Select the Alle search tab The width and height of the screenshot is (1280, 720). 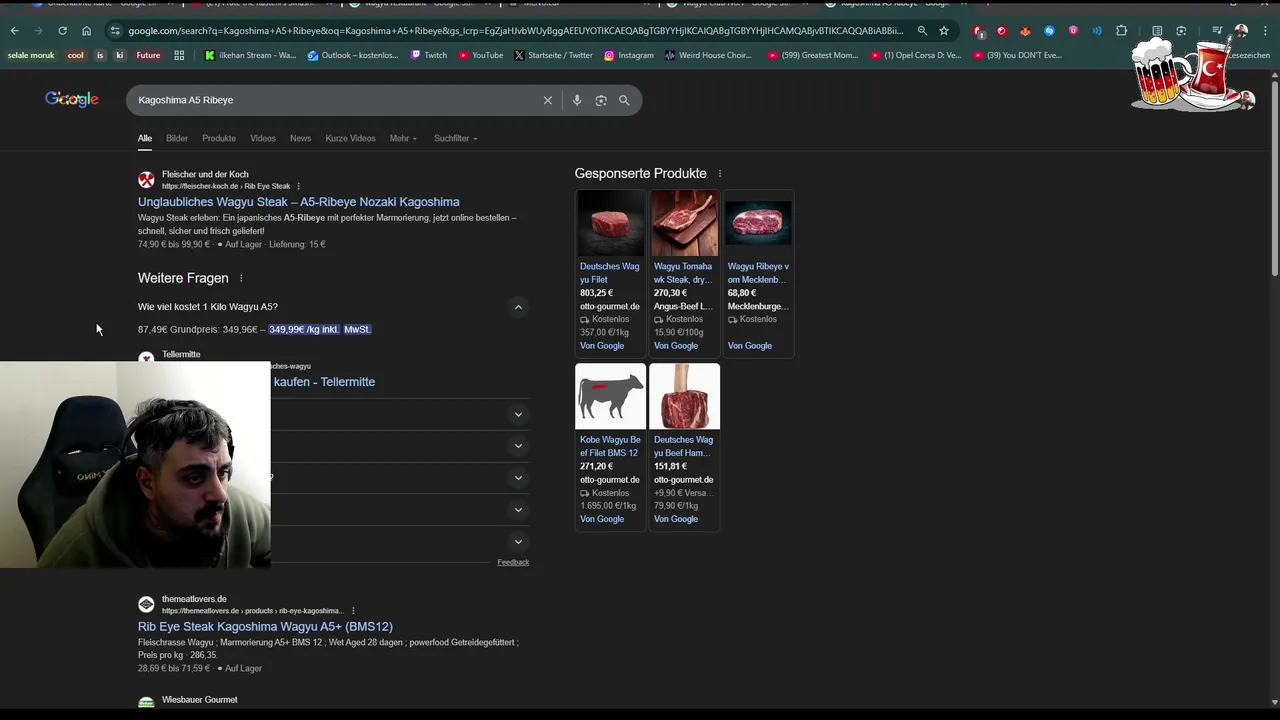145,138
